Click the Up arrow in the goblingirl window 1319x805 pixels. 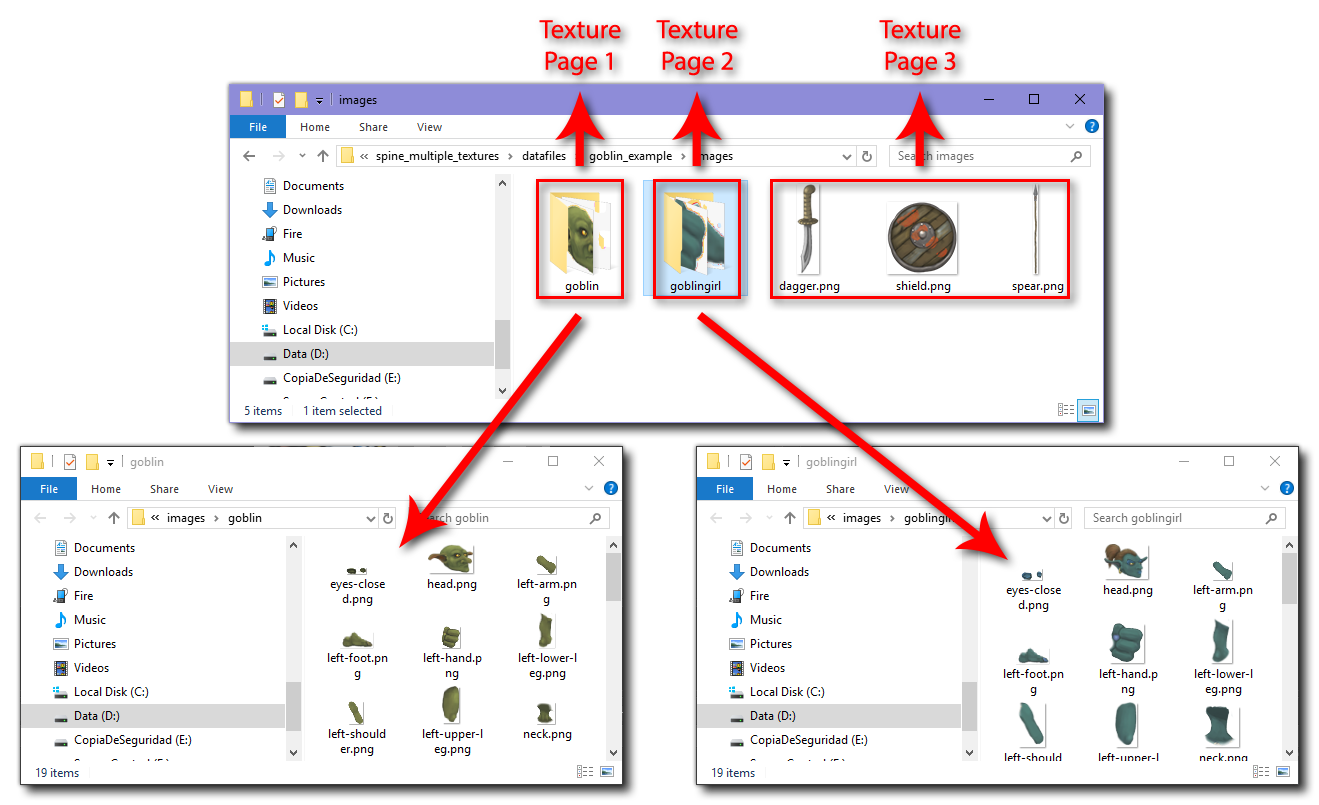point(790,518)
